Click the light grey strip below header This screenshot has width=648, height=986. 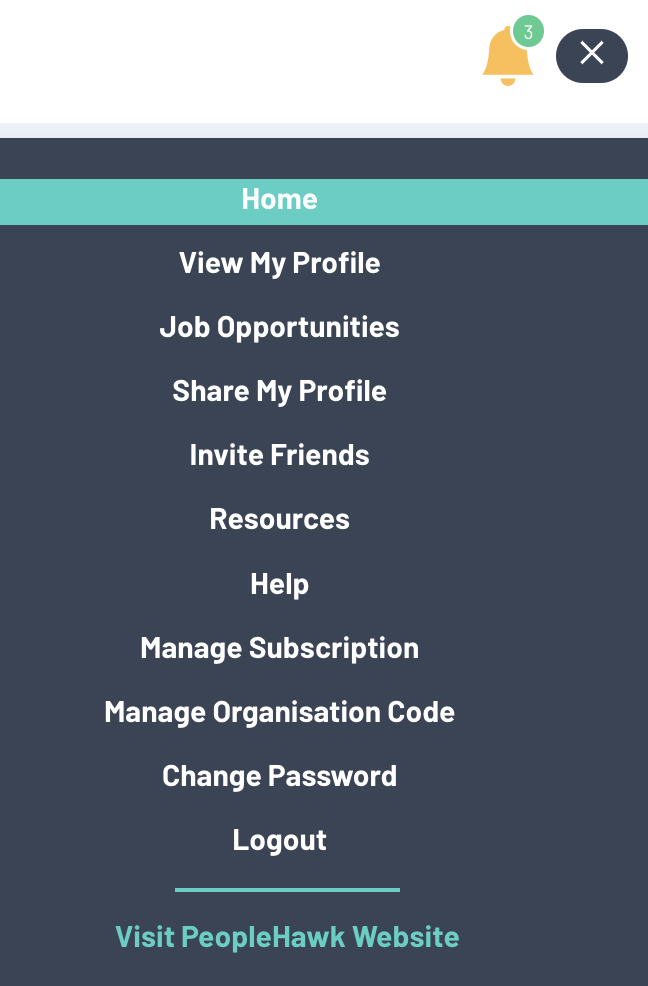click(x=324, y=130)
